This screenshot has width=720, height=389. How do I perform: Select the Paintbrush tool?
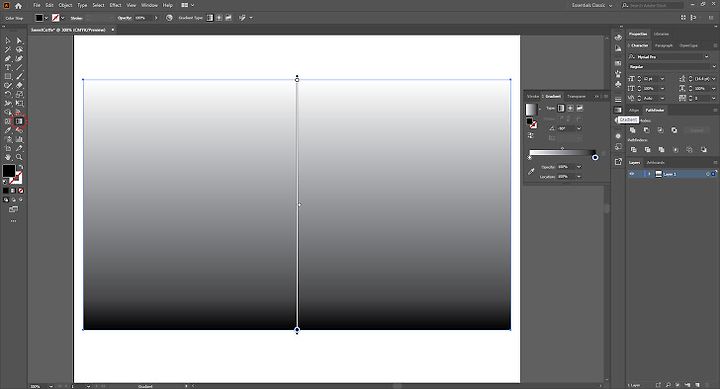point(19,77)
